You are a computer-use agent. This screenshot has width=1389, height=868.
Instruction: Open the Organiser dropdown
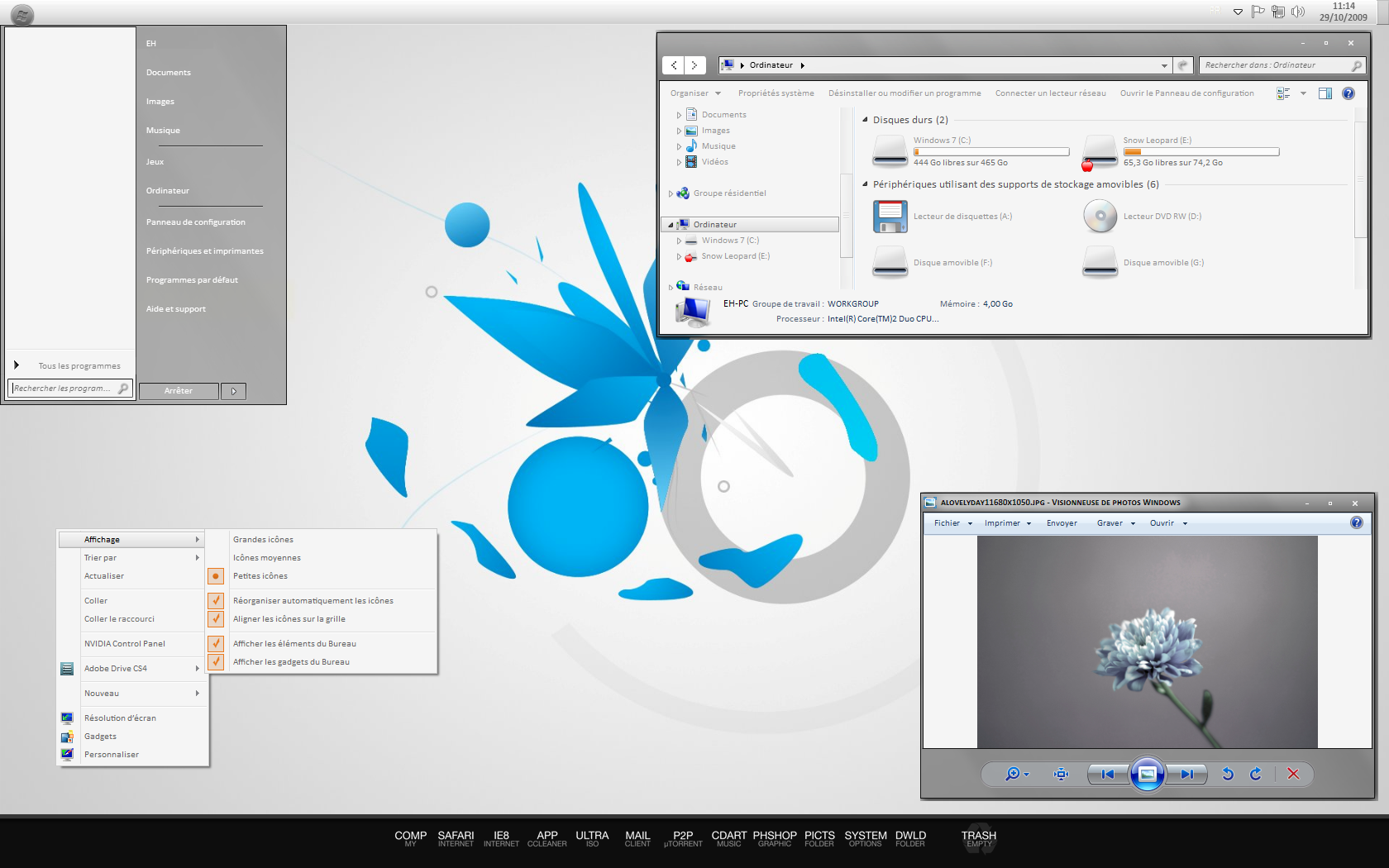[695, 93]
